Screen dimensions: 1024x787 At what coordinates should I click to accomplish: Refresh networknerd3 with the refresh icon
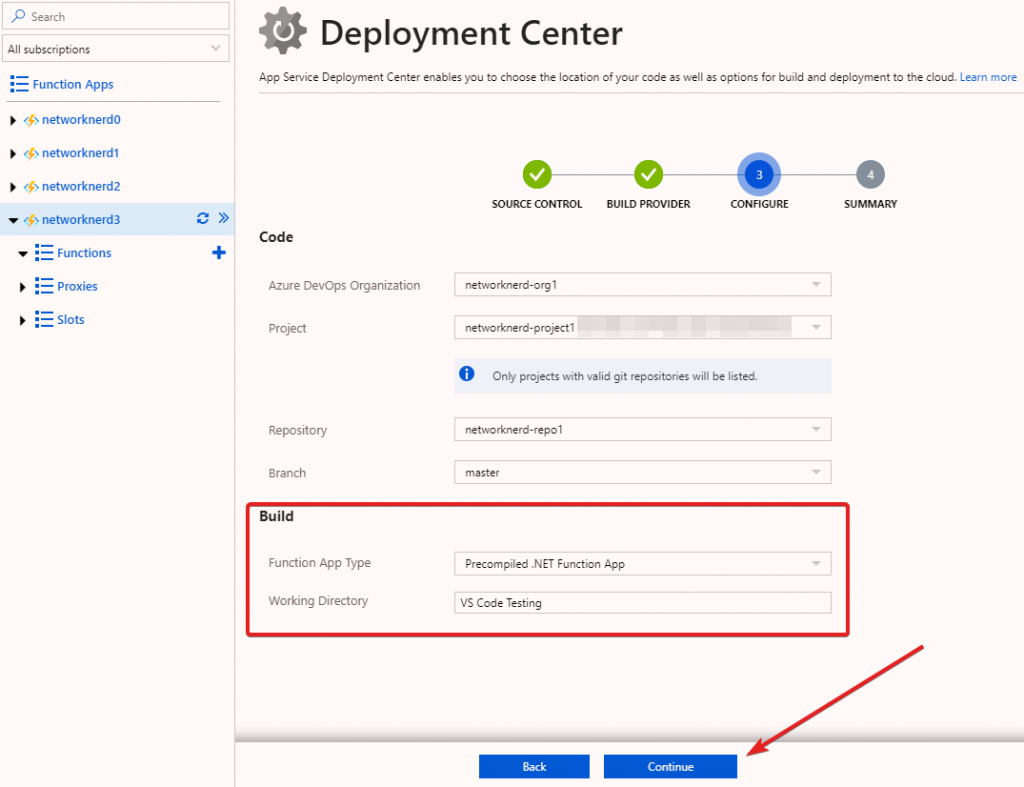(x=202, y=218)
